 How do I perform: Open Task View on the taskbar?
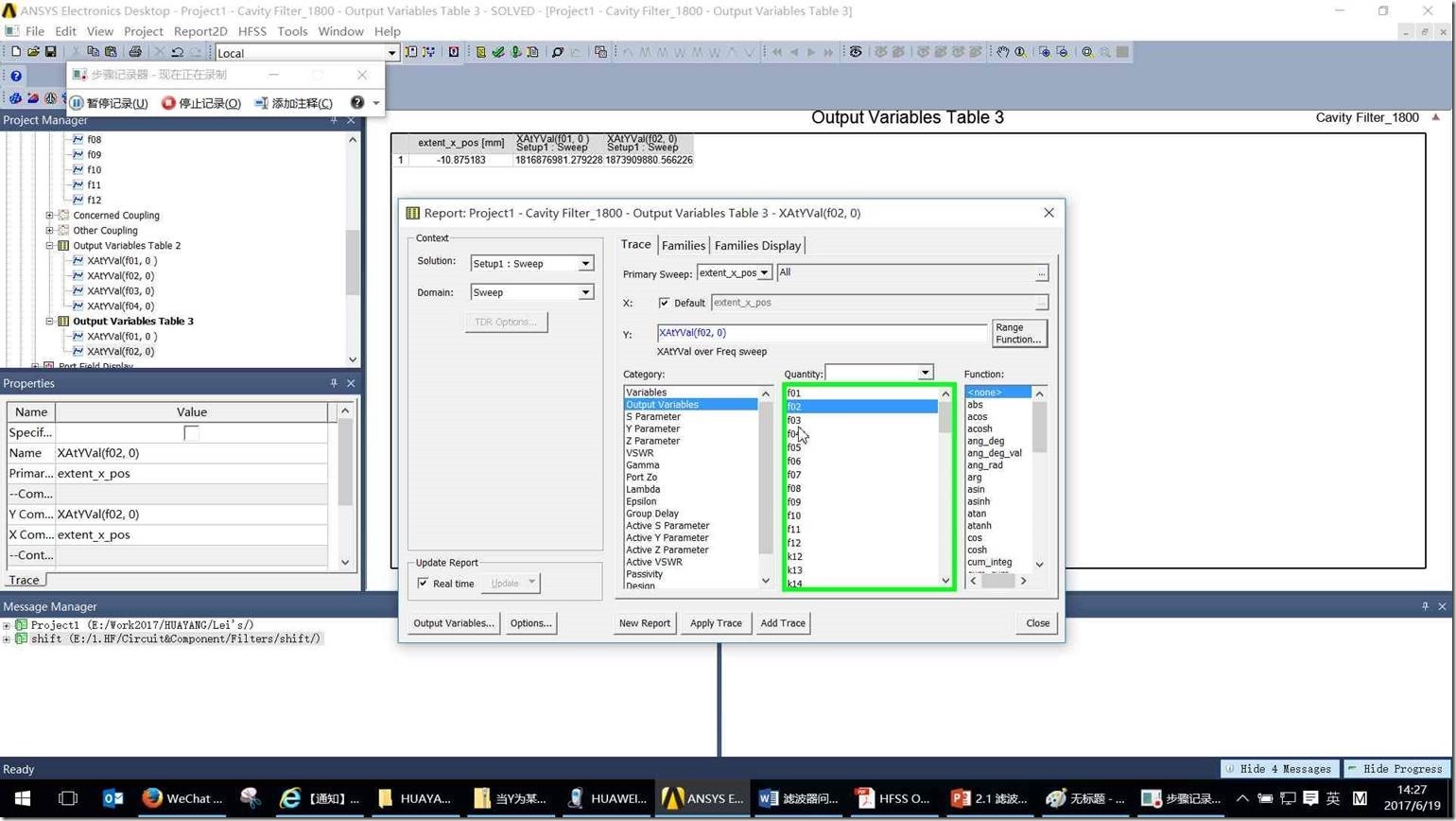(x=68, y=798)
